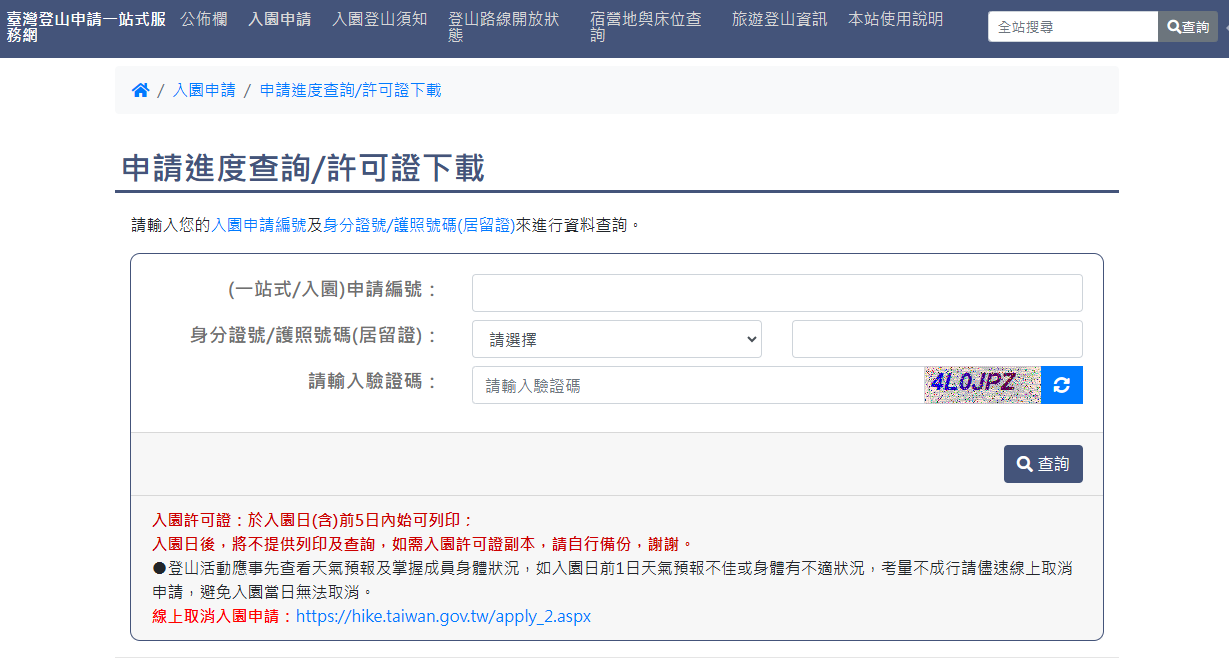Image resolution: width=1229 pixels, height=664 pixels.
Task: Click the ID/passport number input field
Action: point(936,339)
